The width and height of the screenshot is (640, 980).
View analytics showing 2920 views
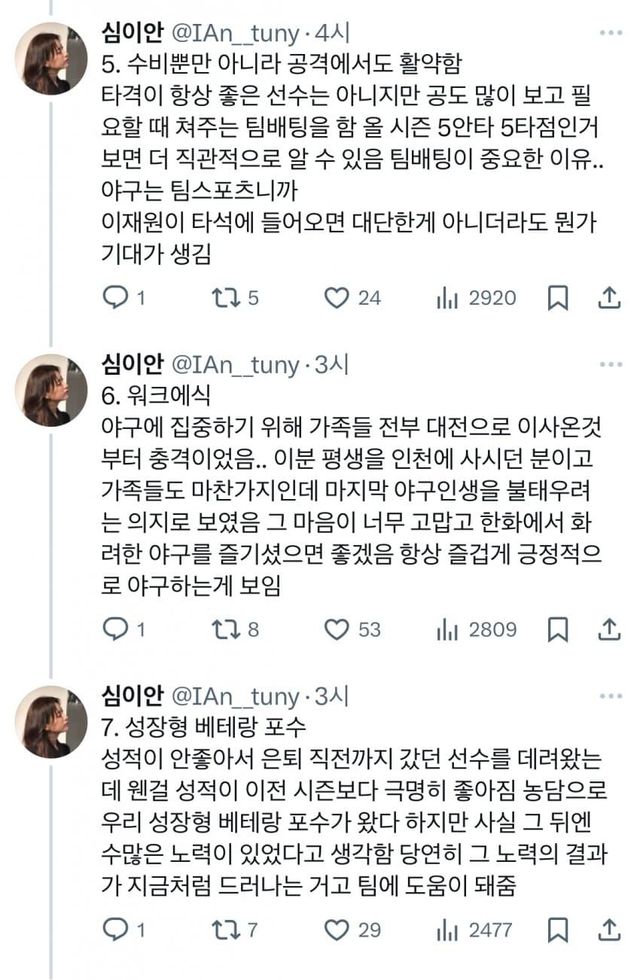[x=446, y=297]
